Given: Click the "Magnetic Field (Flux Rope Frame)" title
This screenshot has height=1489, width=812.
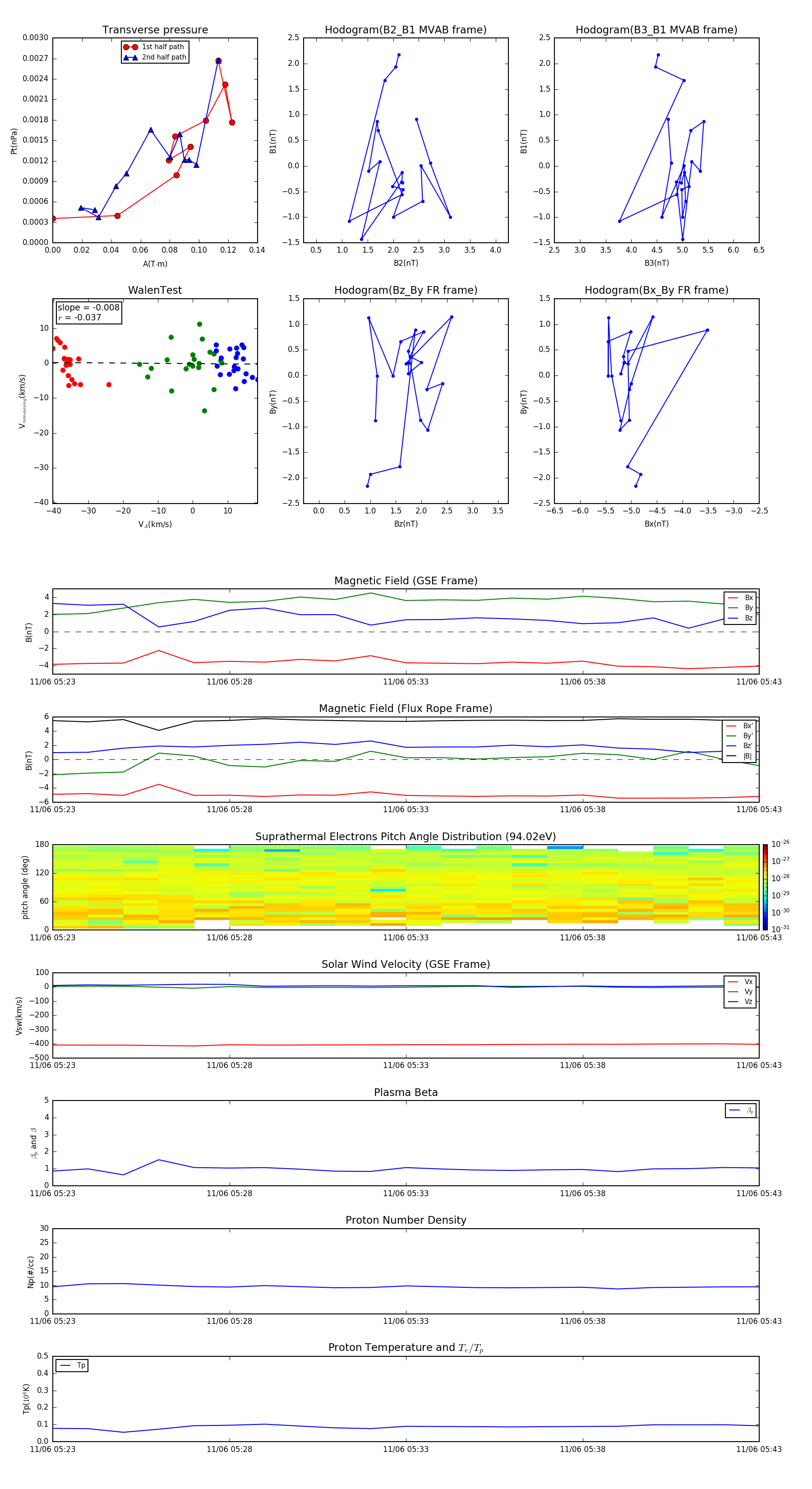Looking at the screenshot, I should pyautogui.click(x=406, y=709).
